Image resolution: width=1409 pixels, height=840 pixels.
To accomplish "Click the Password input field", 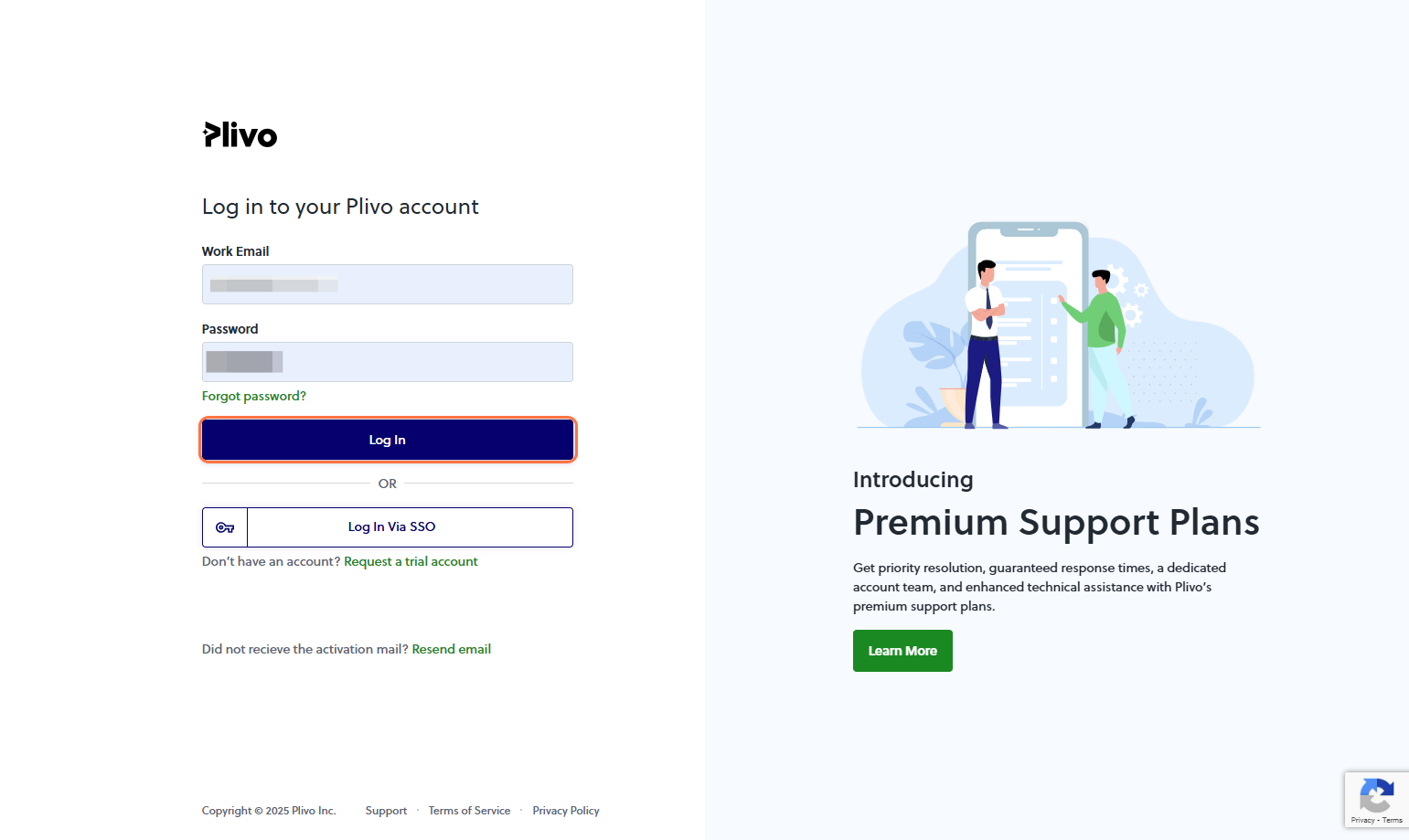I will 387,361.
